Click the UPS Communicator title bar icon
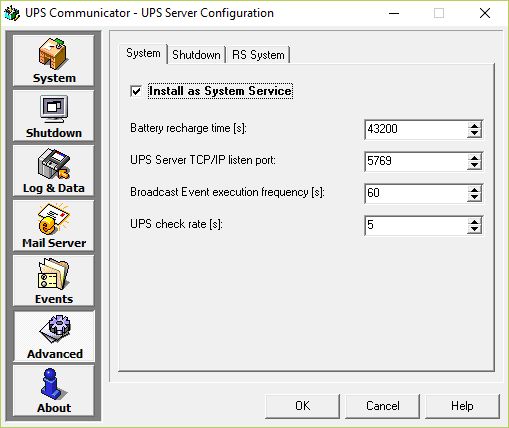This screenshot has height=428, width=509. coord(12,13)
